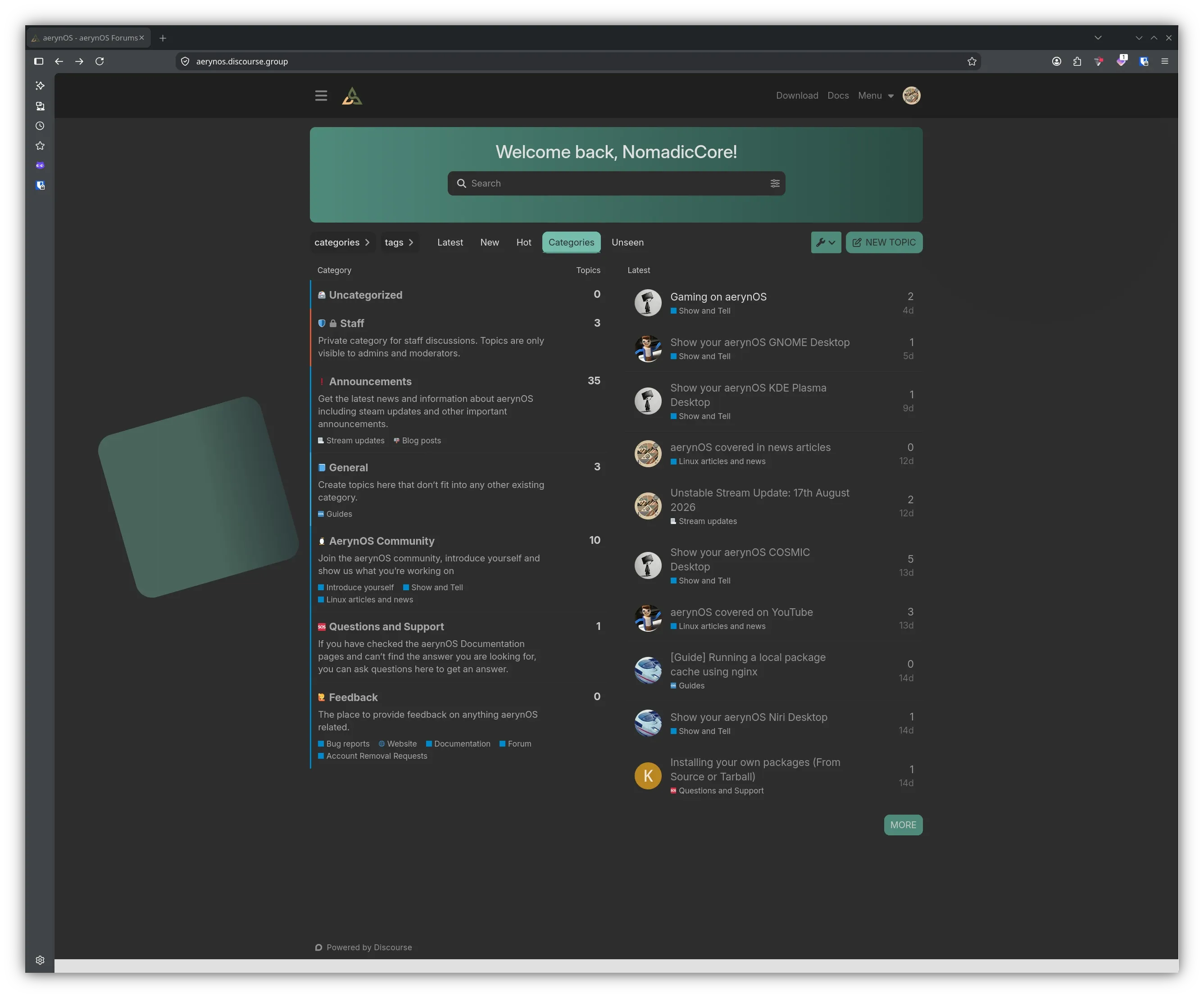Open bookmarks sidebar star icon
The height and width of the screenshot is (998, 1204).
pyautogui.click(x=40, y=146)
